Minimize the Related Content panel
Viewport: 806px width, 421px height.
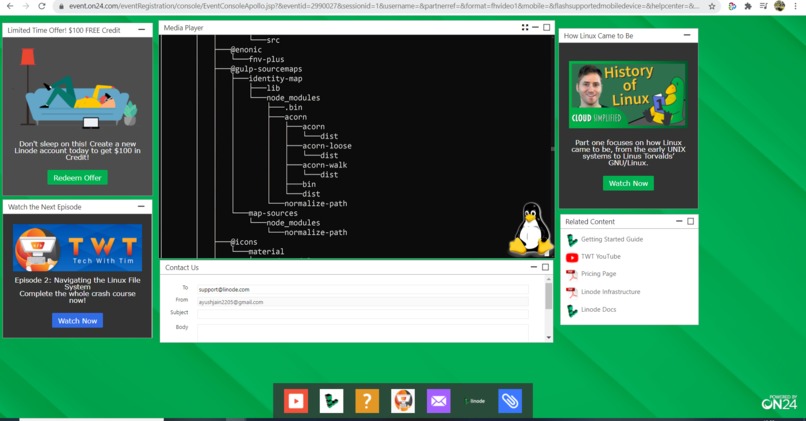679,221
